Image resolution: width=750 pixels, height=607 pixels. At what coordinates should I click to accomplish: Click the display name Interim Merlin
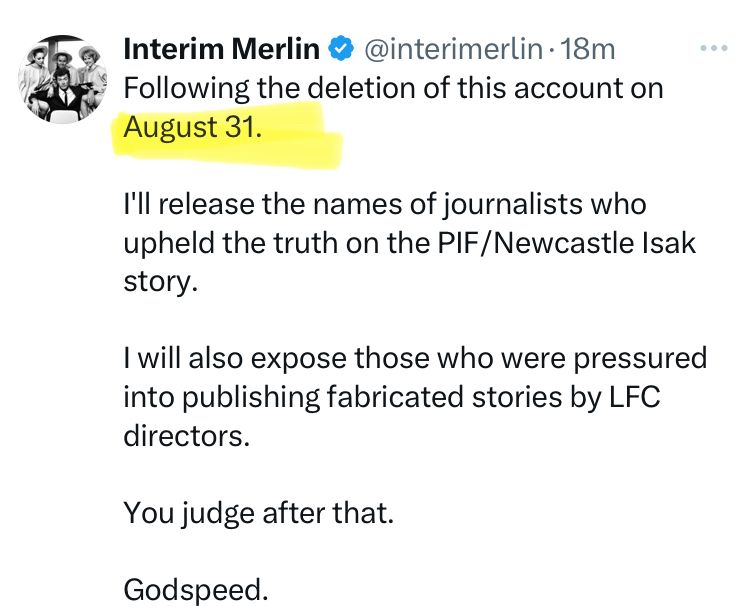point(221,49)
